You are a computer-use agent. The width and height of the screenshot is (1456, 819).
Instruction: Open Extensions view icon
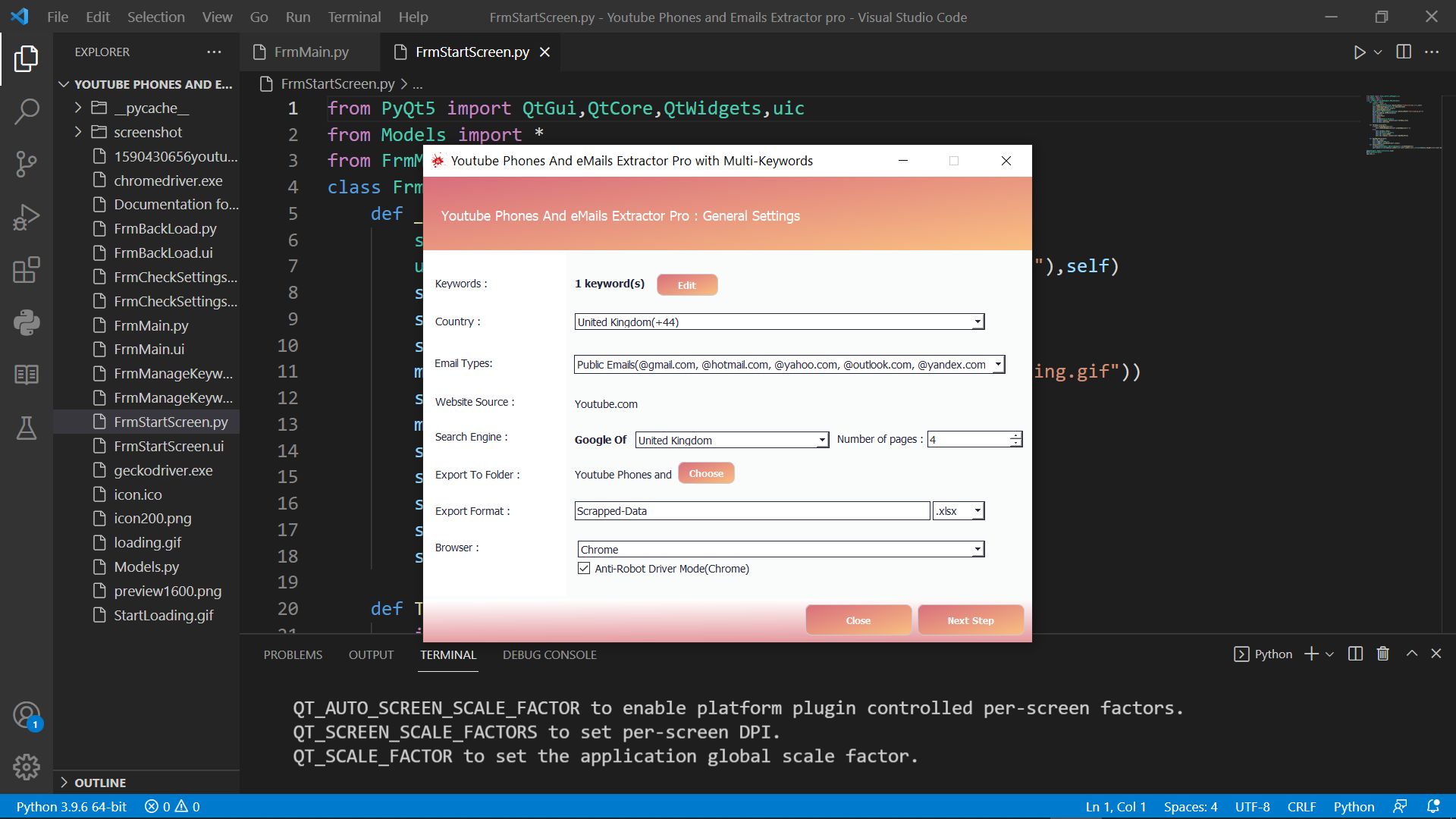tap(27, 270)
